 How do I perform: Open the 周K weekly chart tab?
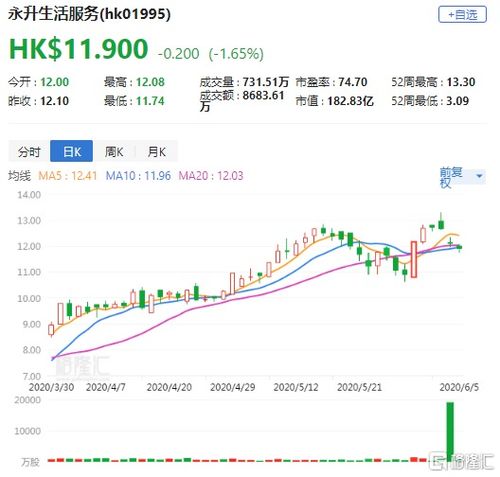114,152
